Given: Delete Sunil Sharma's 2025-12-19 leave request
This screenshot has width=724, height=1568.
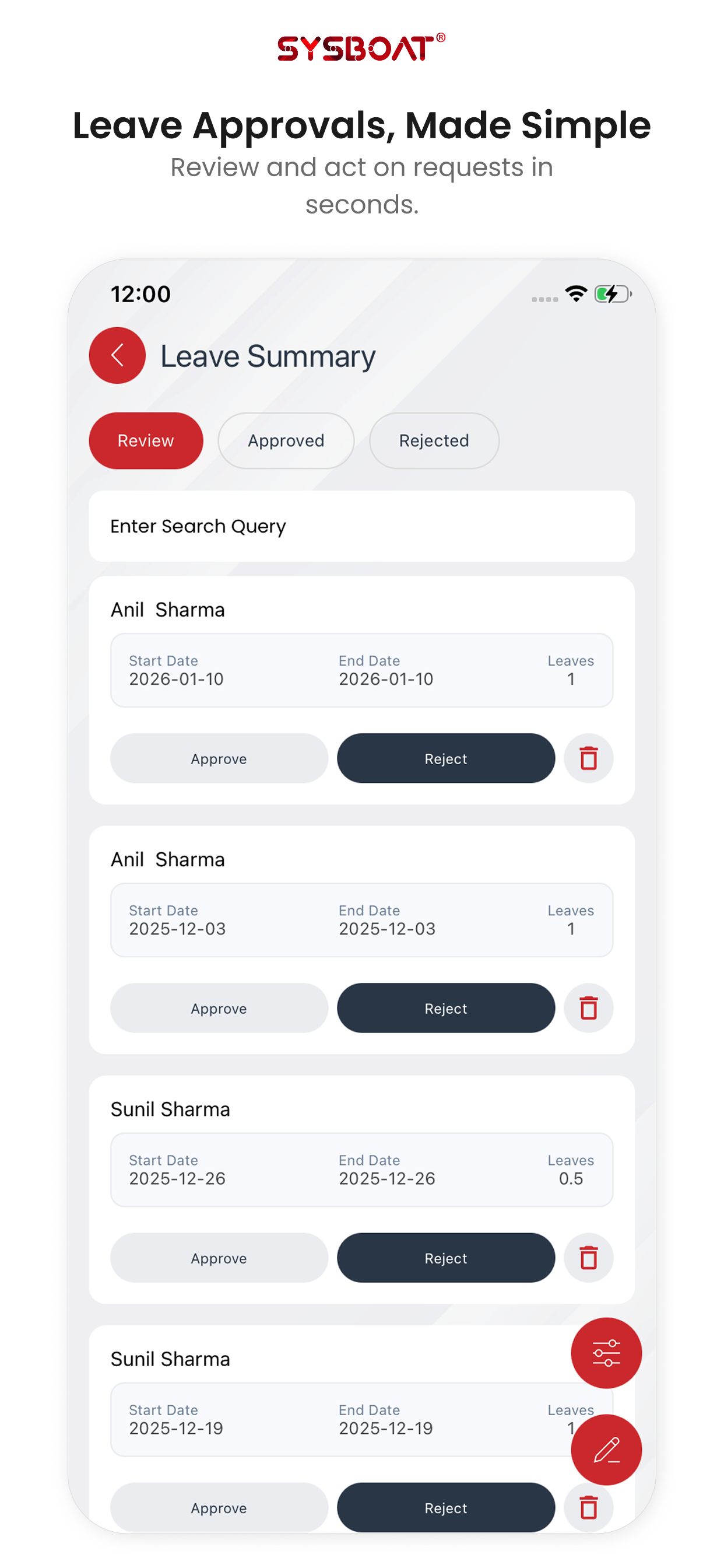Looking at the screenshot, I should point(588,1507).
